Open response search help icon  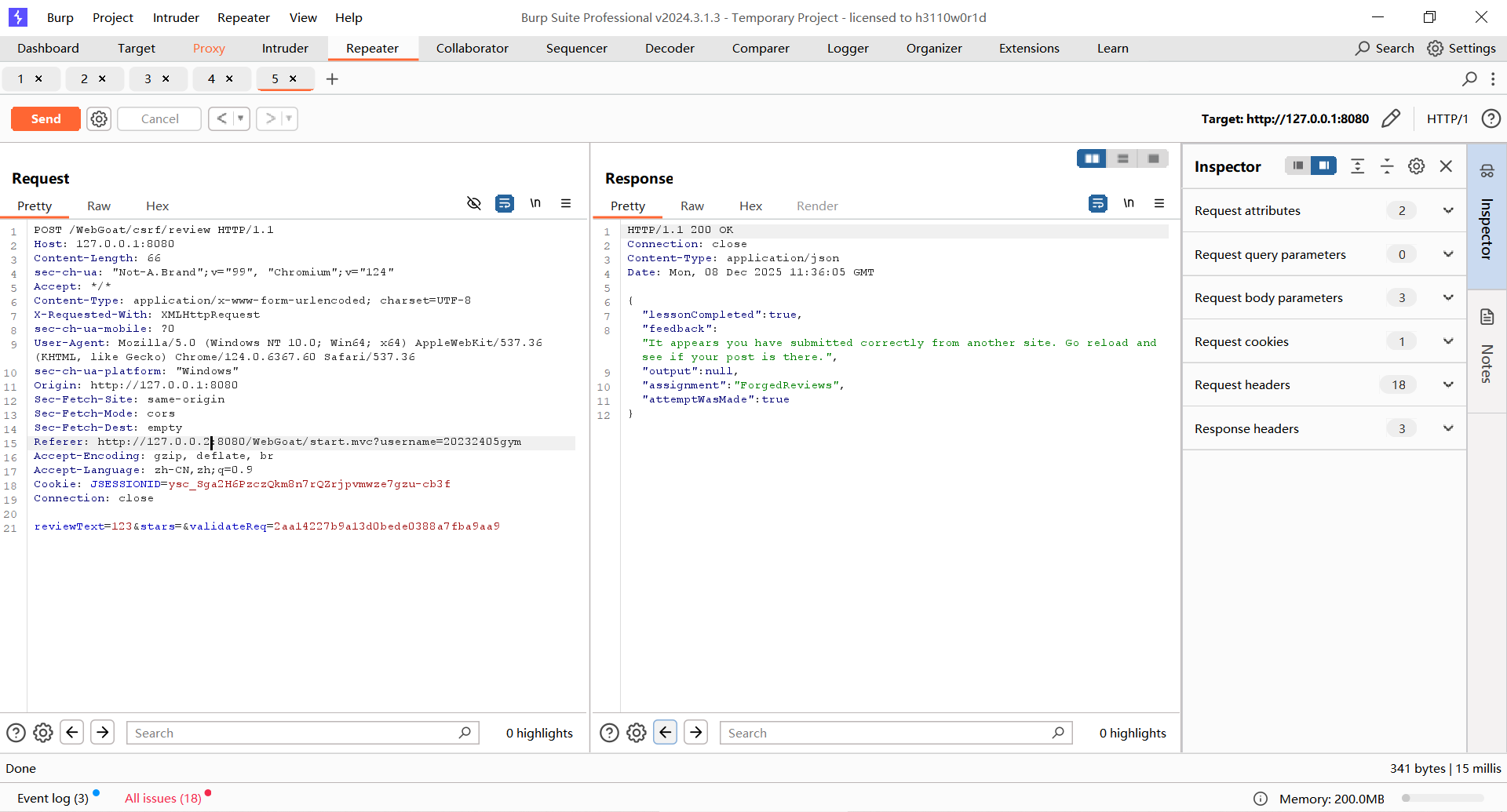coord(609,733)
